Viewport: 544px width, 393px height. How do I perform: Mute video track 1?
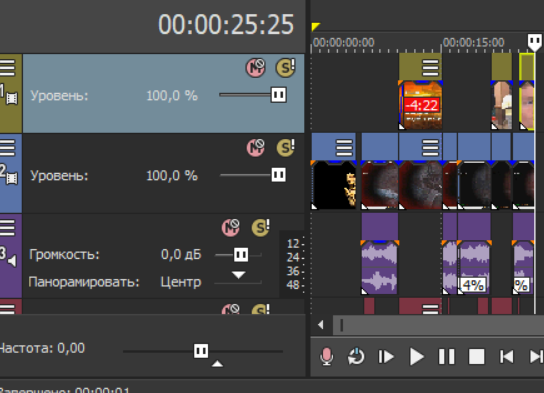click(256, 67)
